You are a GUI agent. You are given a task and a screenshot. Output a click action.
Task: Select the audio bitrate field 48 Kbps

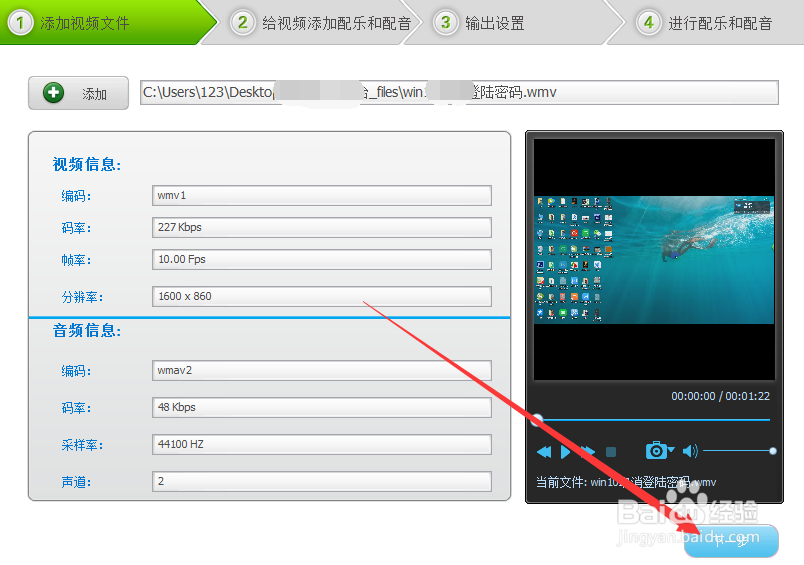coord(321,407)
